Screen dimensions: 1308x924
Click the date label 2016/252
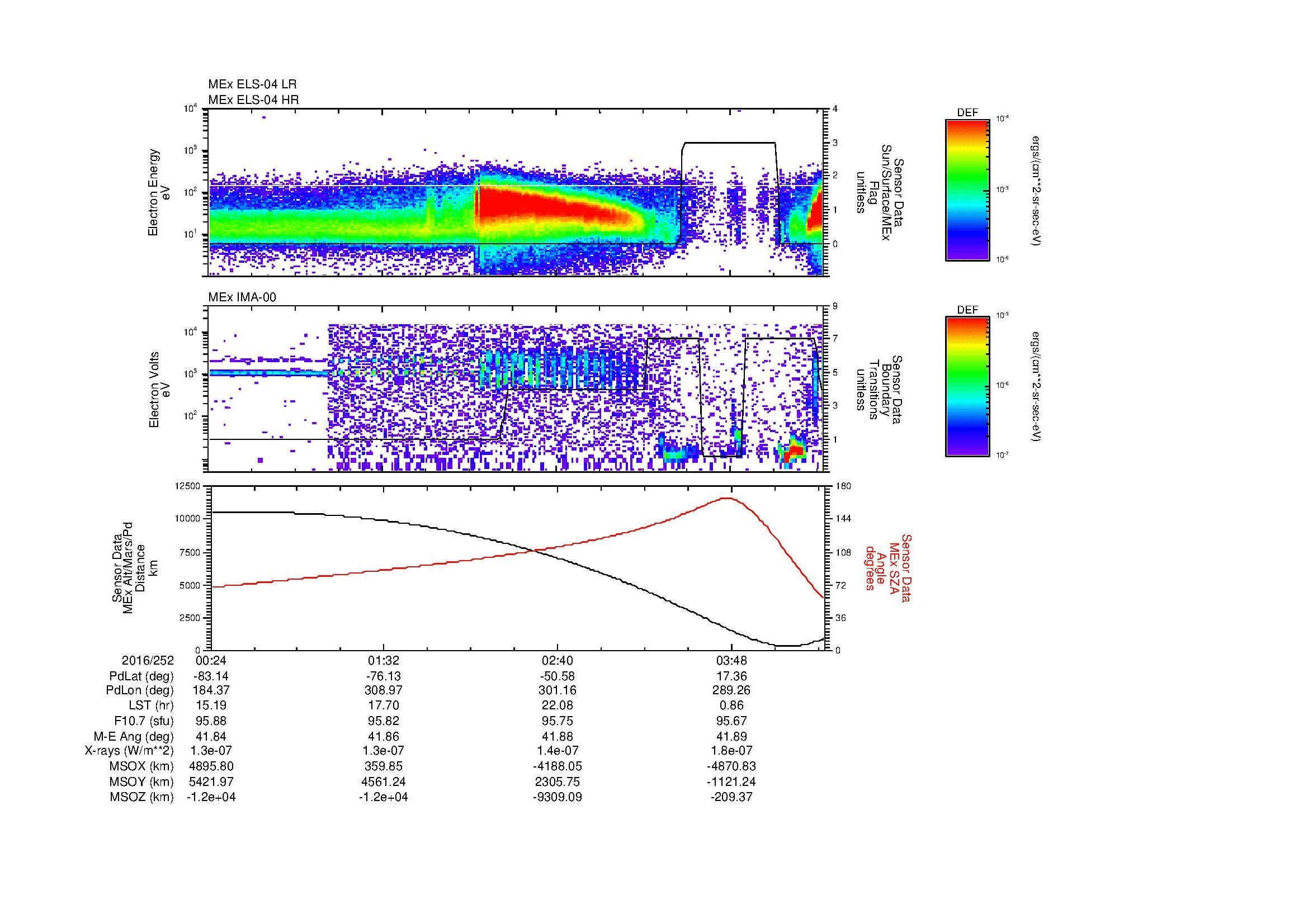[x=148, y=660]
